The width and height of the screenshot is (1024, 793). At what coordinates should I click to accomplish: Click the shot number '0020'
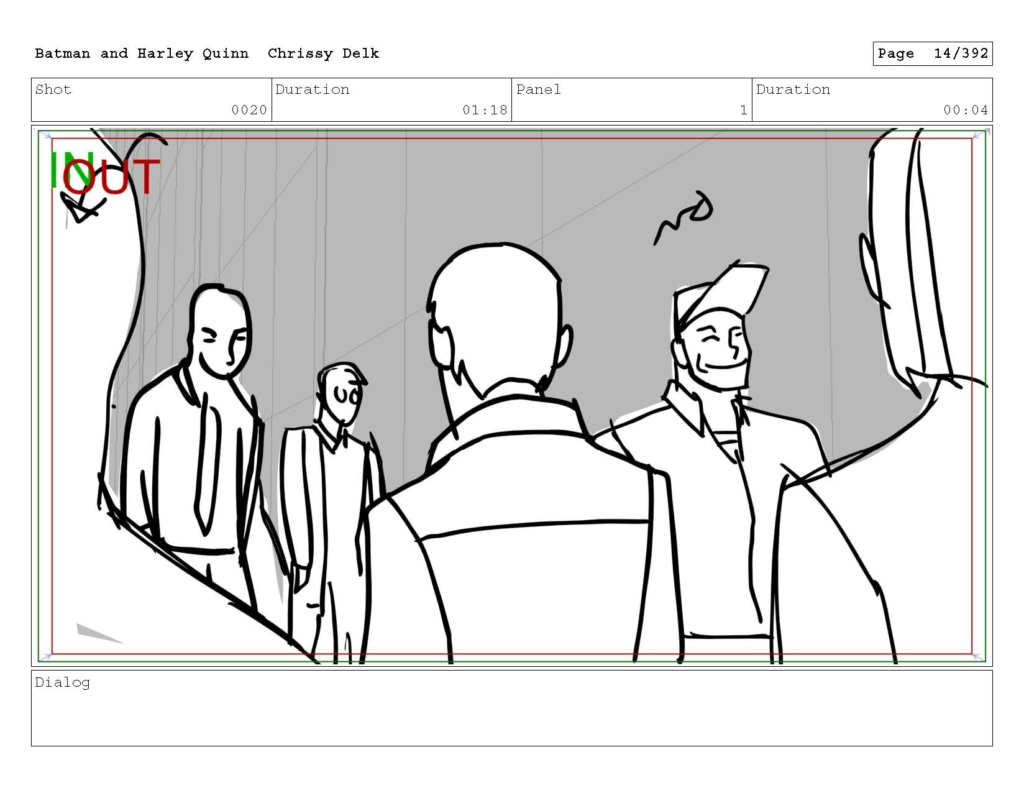click(249, 110)
